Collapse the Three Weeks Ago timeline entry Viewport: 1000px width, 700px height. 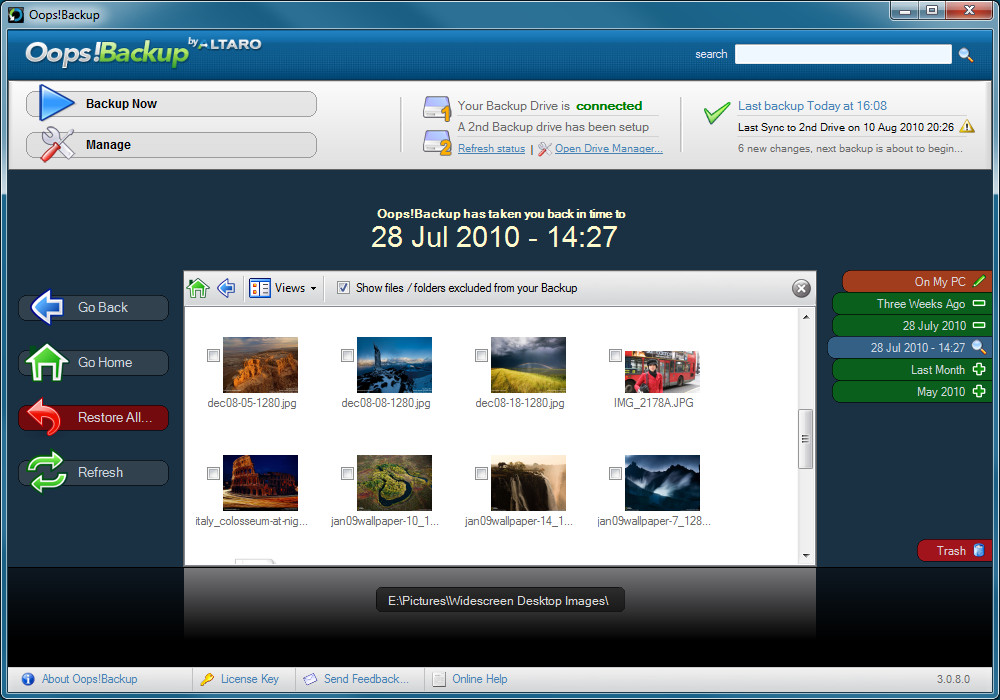[979, 303]
